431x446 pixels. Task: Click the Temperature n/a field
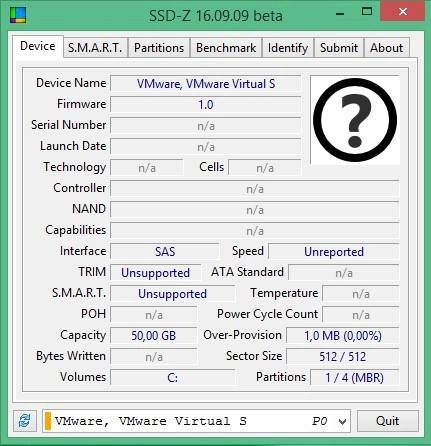pyautogui.click(x=361, y=294)
